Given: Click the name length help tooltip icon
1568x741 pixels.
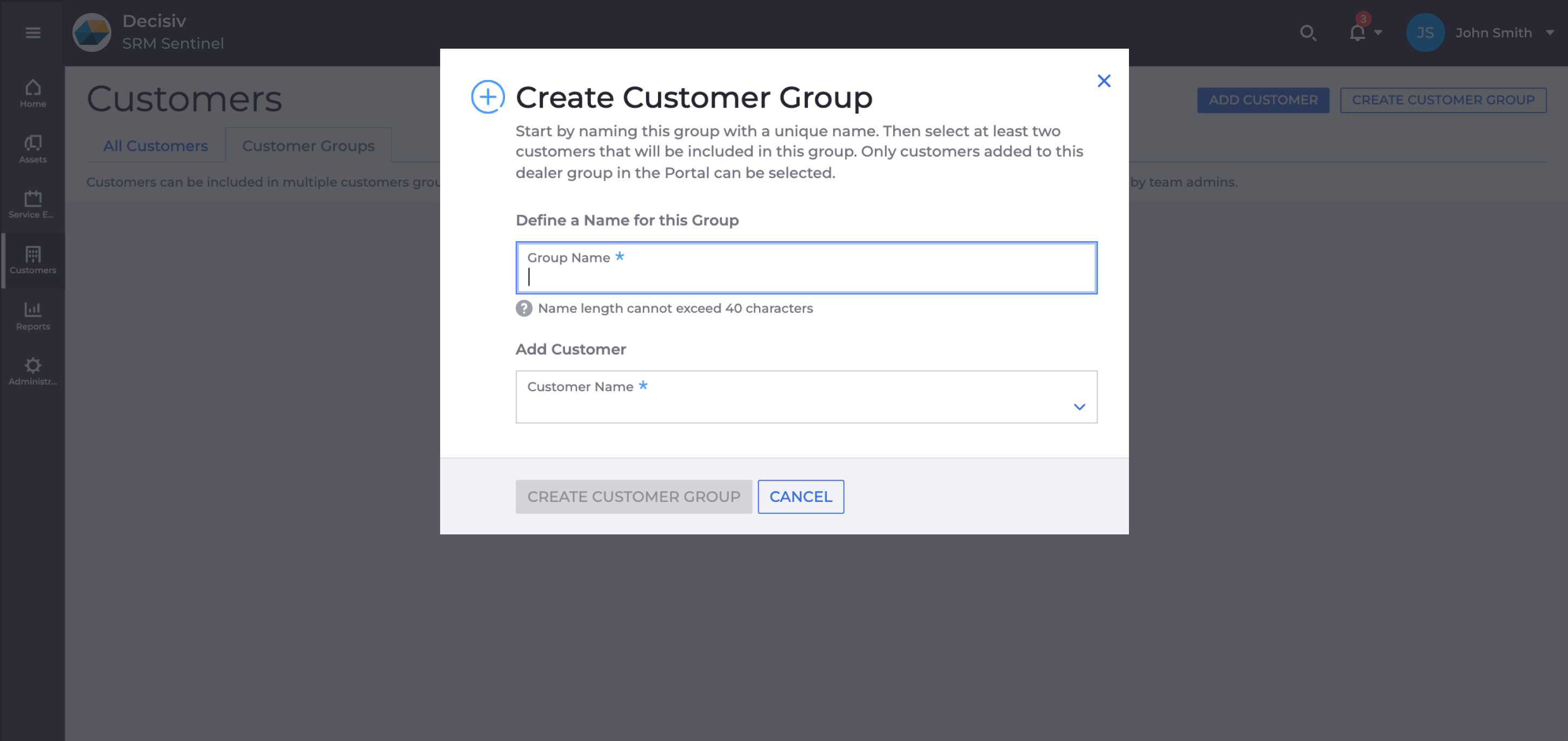Looking at the screenshot, I should click(524, 309).
